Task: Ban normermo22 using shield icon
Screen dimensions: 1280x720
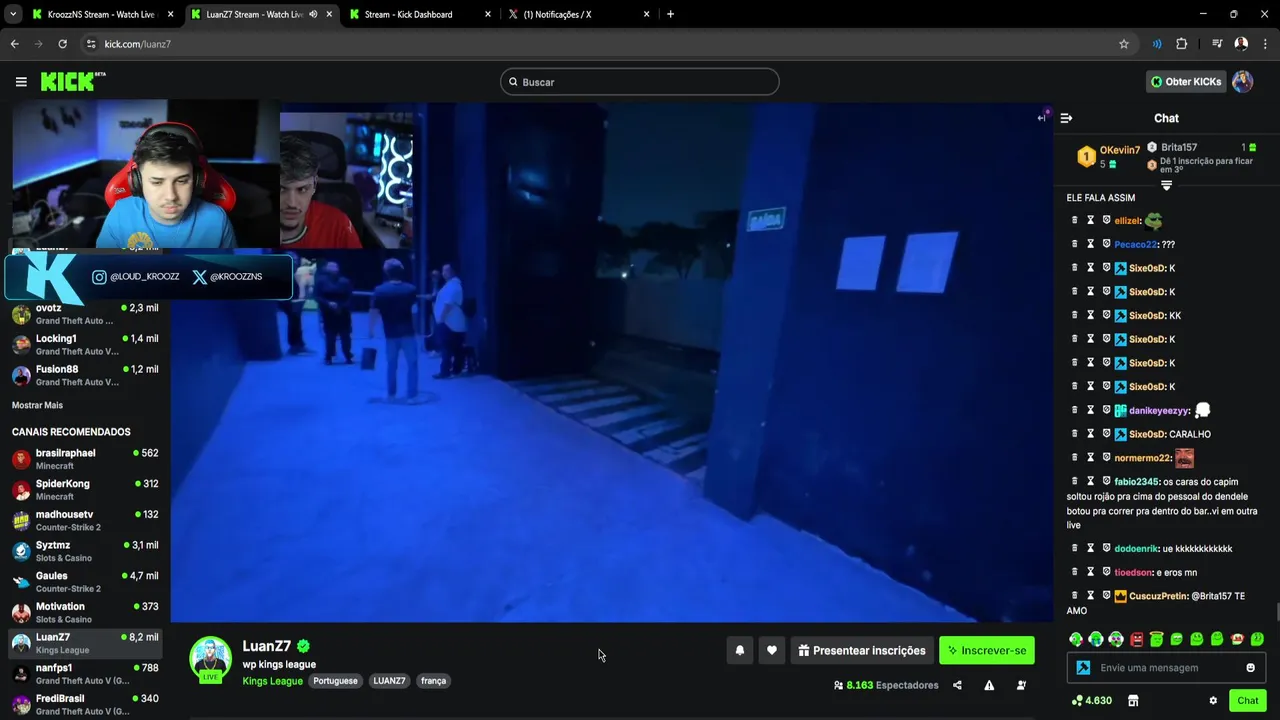Action: point(1106,458)
